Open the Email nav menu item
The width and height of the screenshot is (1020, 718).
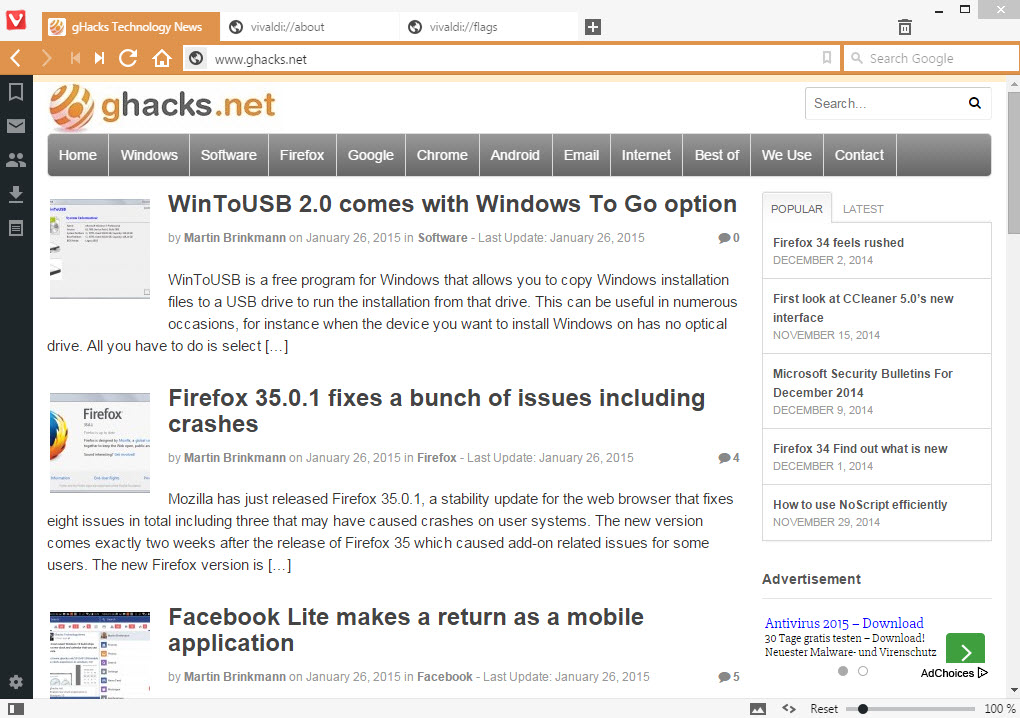pyautogui.click(x=582, y=155)
